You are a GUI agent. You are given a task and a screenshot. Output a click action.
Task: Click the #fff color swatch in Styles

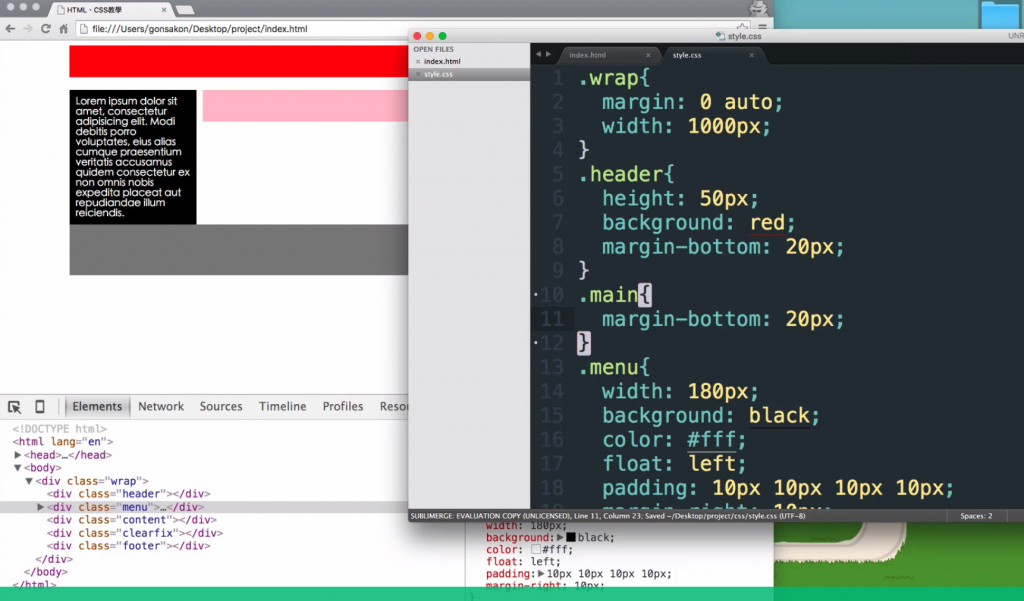click(536, 549)
